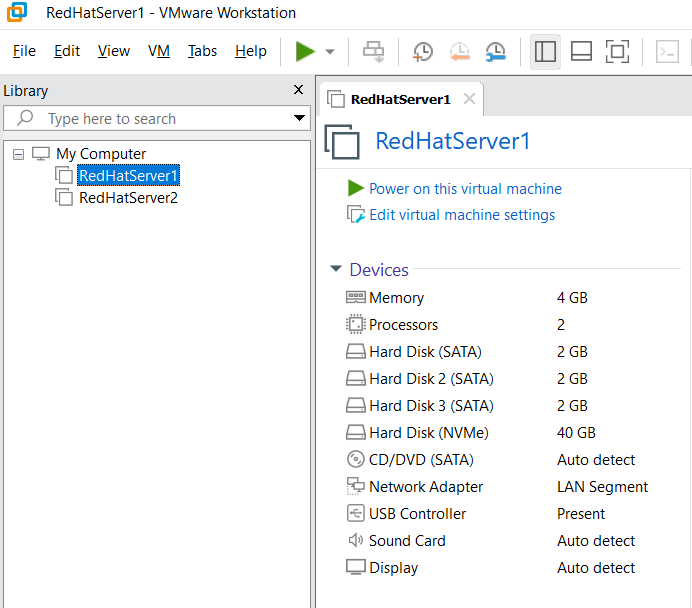Click the console view icon
This screenshot has height=608, width=692.
[x=667, y=52]
